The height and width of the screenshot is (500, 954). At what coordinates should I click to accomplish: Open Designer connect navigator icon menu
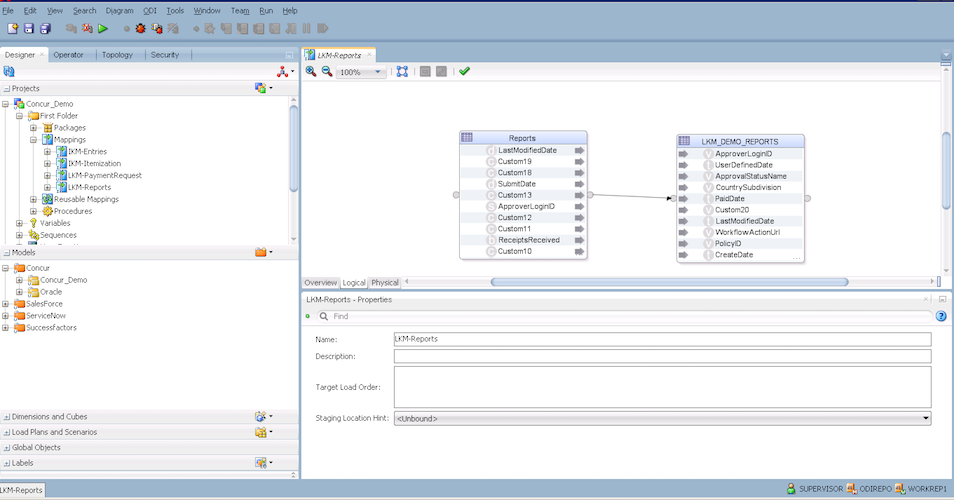(285, 72)
